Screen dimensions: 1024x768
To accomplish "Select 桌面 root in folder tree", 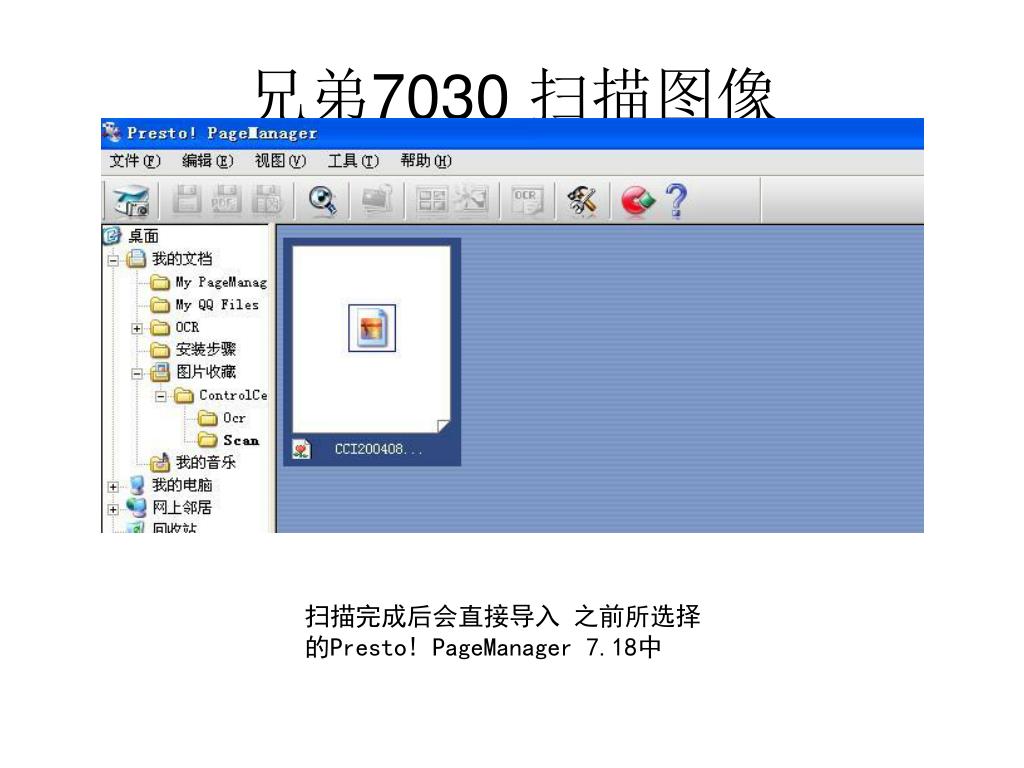I will click(144, 236).
